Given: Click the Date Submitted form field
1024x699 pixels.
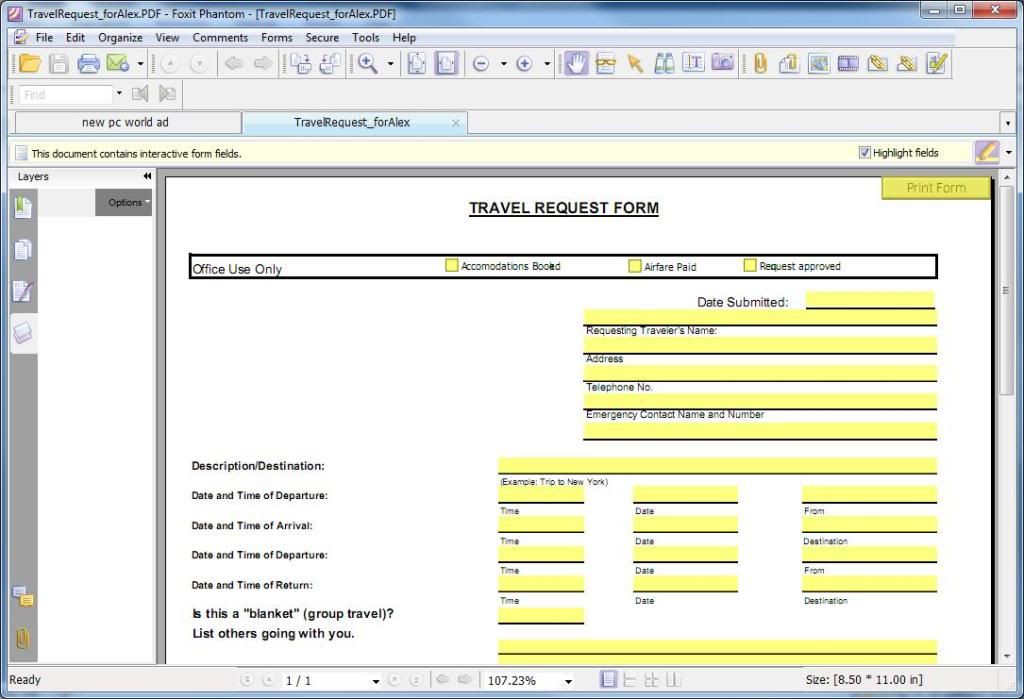Looking at the screenshot, I should [869, 300].
